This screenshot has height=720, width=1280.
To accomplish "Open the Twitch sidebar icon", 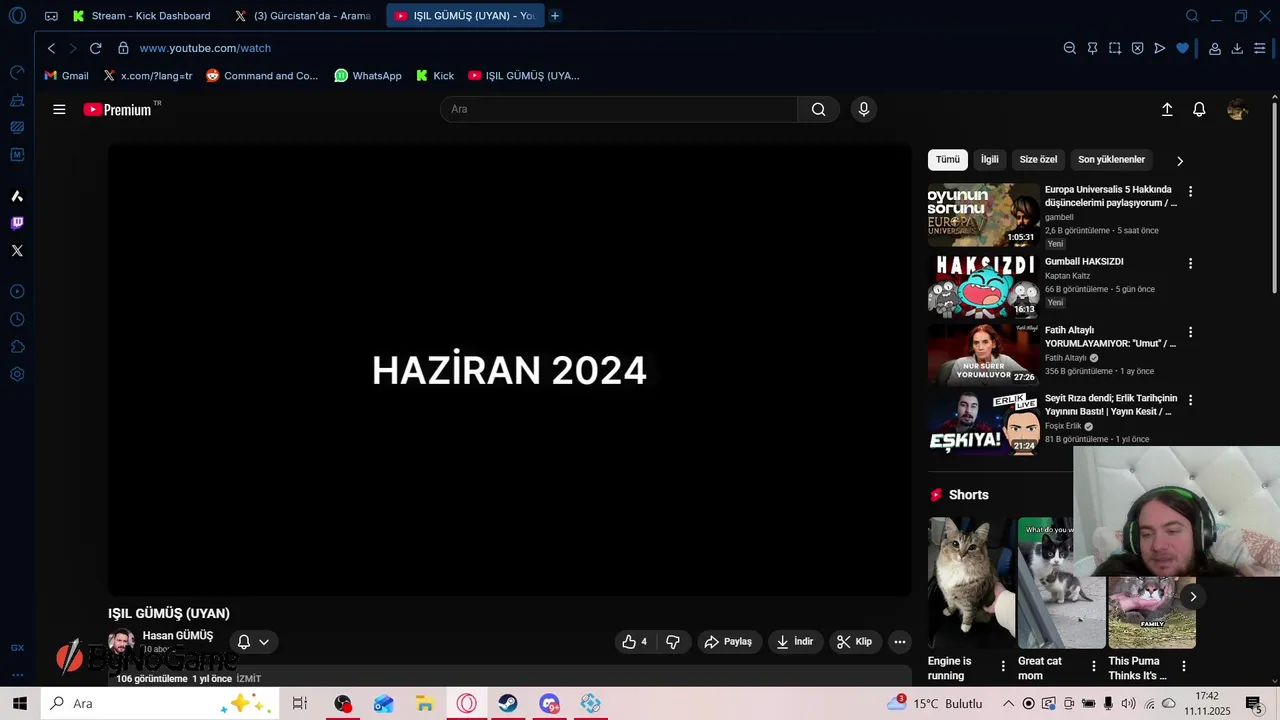I will [17, 223].
